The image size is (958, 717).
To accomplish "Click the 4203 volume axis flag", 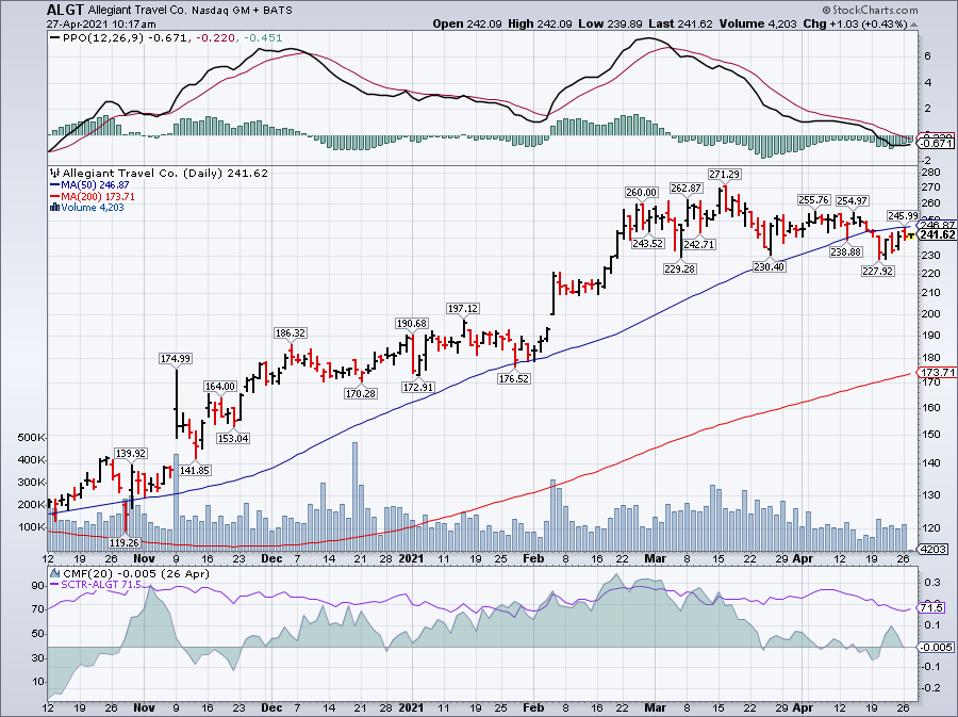I will point(934,550).
